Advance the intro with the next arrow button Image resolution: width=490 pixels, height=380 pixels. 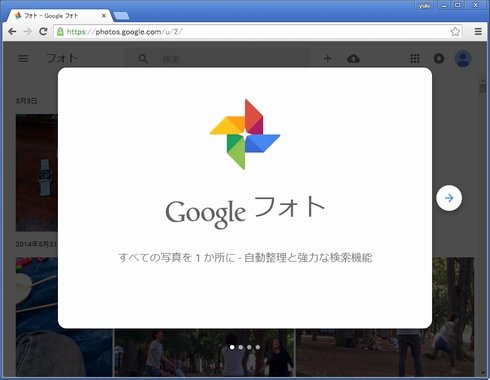[449, 198]
